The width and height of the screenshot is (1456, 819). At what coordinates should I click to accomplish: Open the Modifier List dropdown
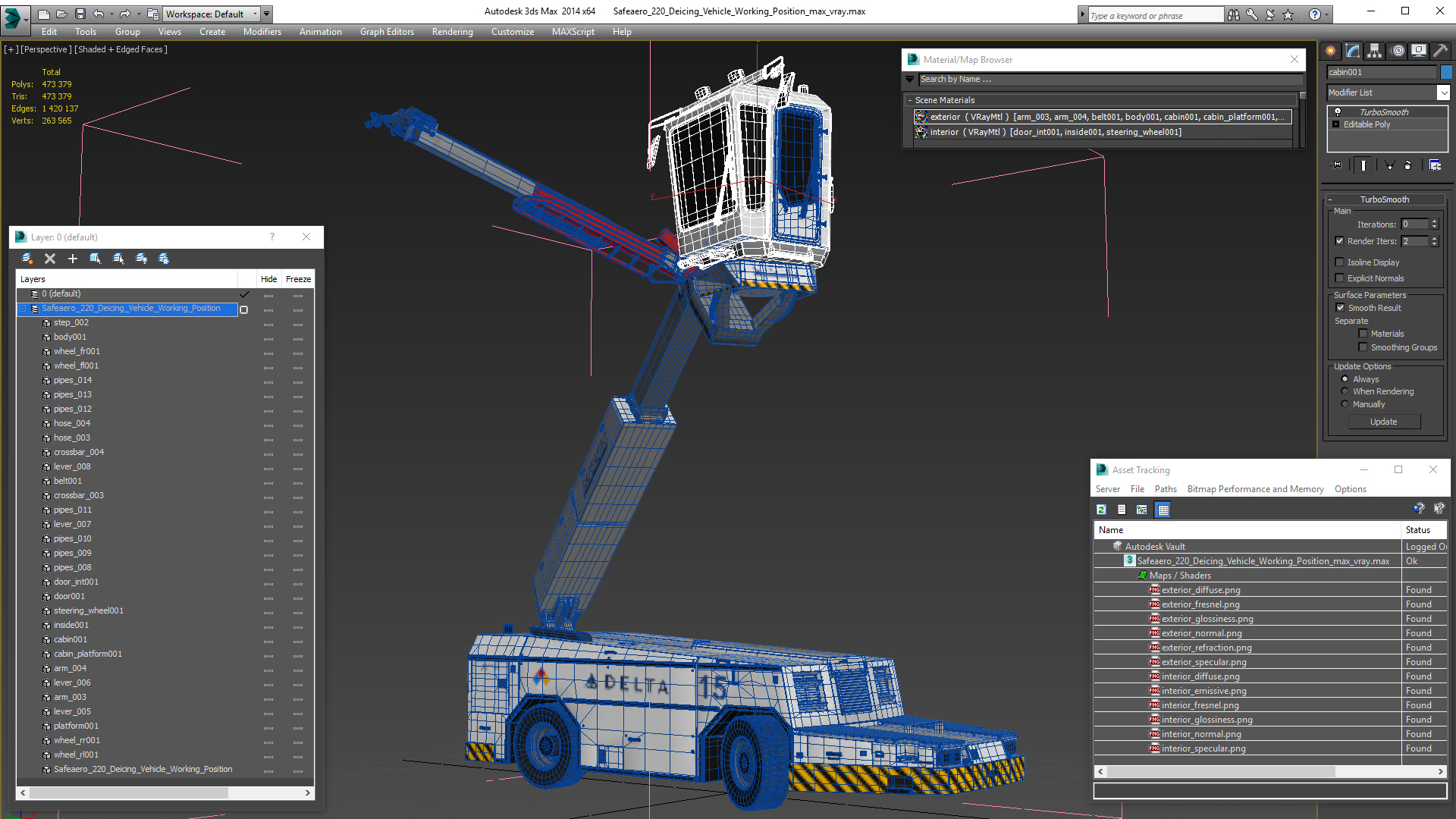(x=1443, y=93)
